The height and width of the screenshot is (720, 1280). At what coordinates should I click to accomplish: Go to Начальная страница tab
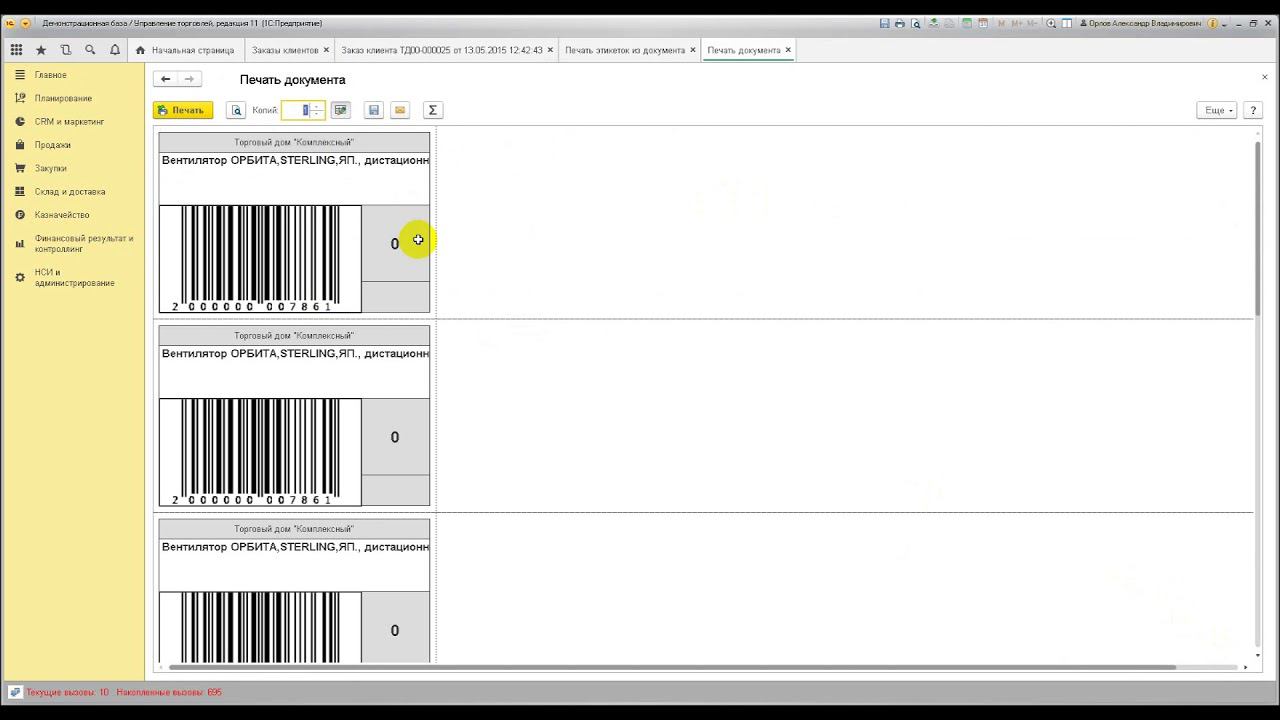186,50
